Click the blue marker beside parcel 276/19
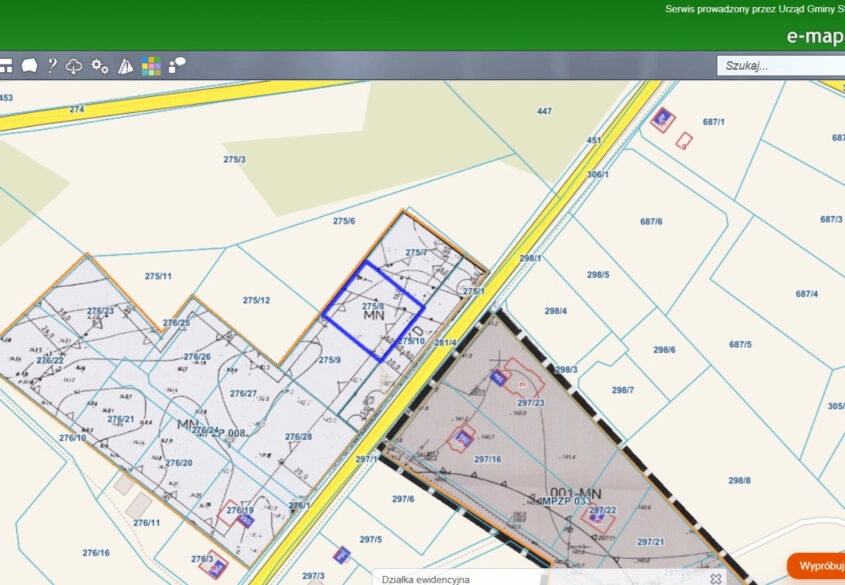Screen dimensions: 845x585 click(245, 520)
